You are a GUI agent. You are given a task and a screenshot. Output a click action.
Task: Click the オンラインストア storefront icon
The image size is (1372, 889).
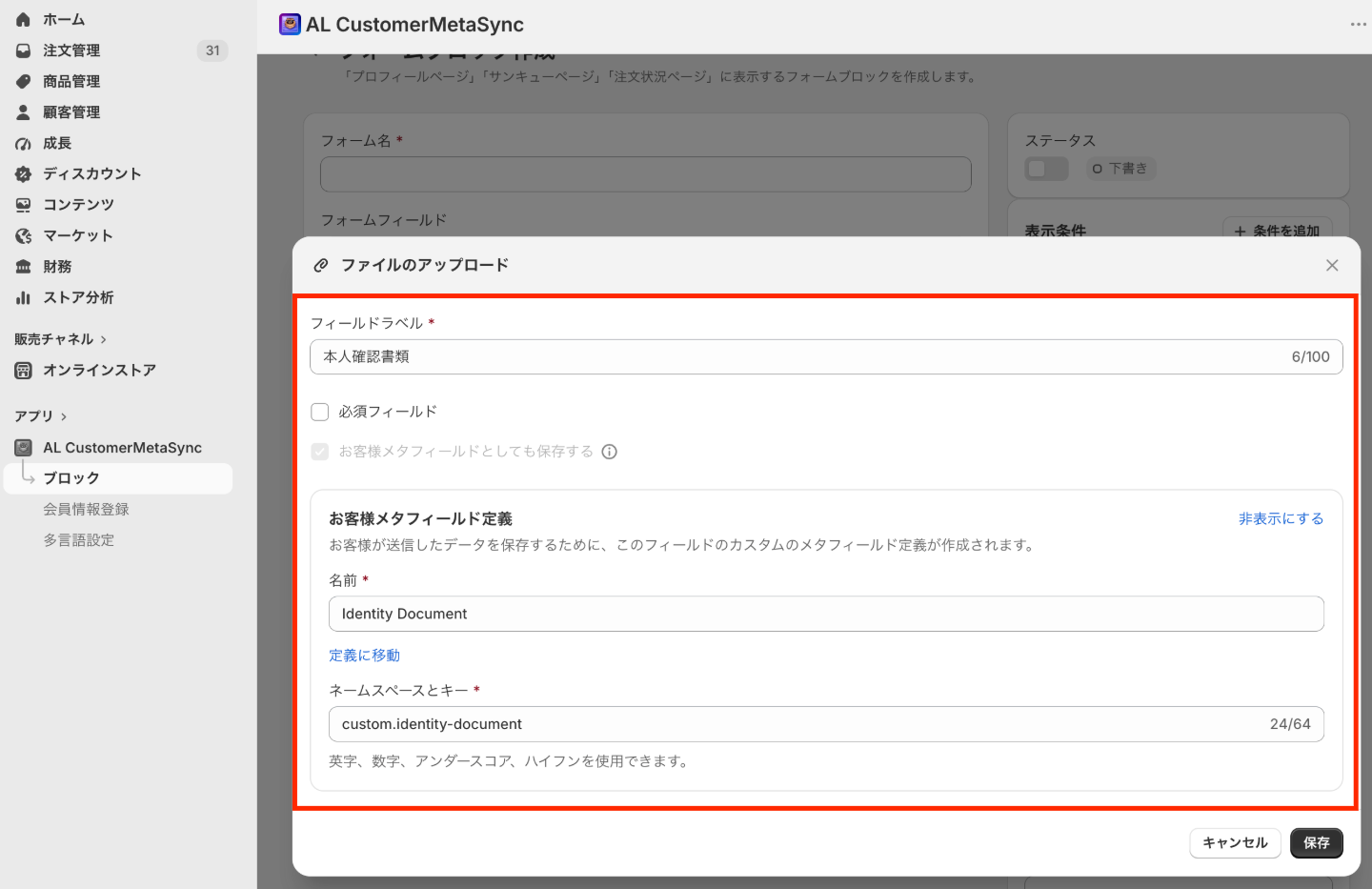(x=23, y=371)
